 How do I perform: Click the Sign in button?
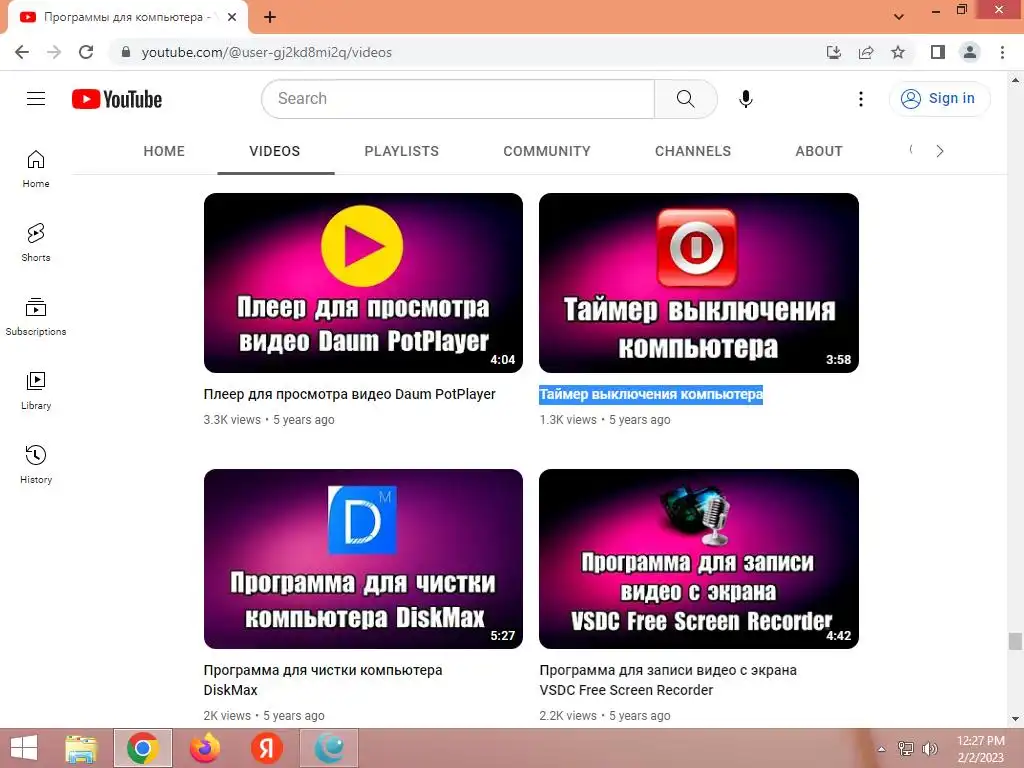point(939,99)
